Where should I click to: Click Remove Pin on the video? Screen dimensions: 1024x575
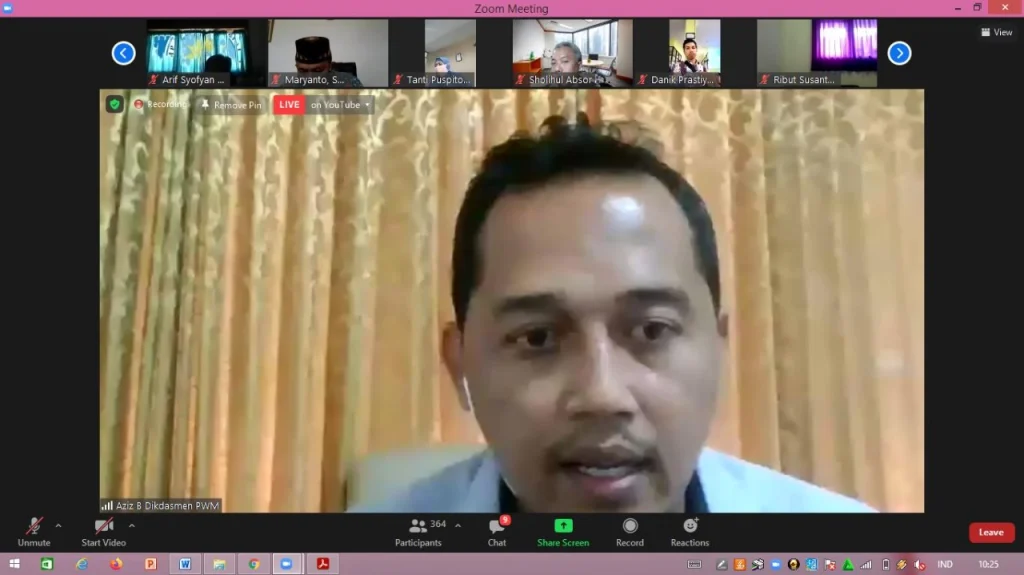[231, 105]
